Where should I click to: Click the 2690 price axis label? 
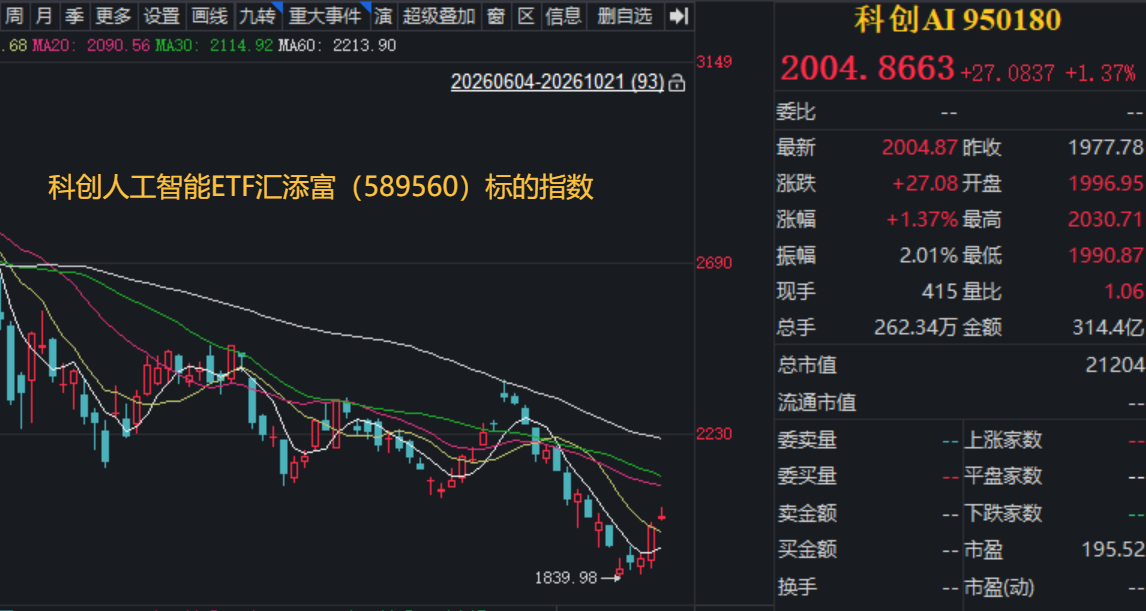pos(714,262)
